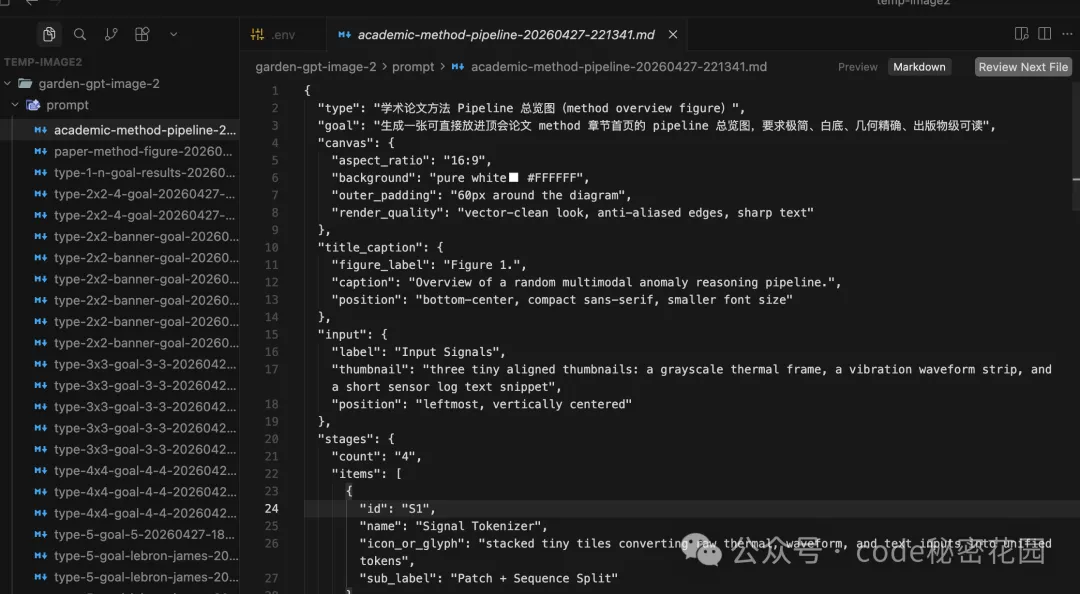
Task: Click the Review Next File button
Action: tap(1023, 67)
